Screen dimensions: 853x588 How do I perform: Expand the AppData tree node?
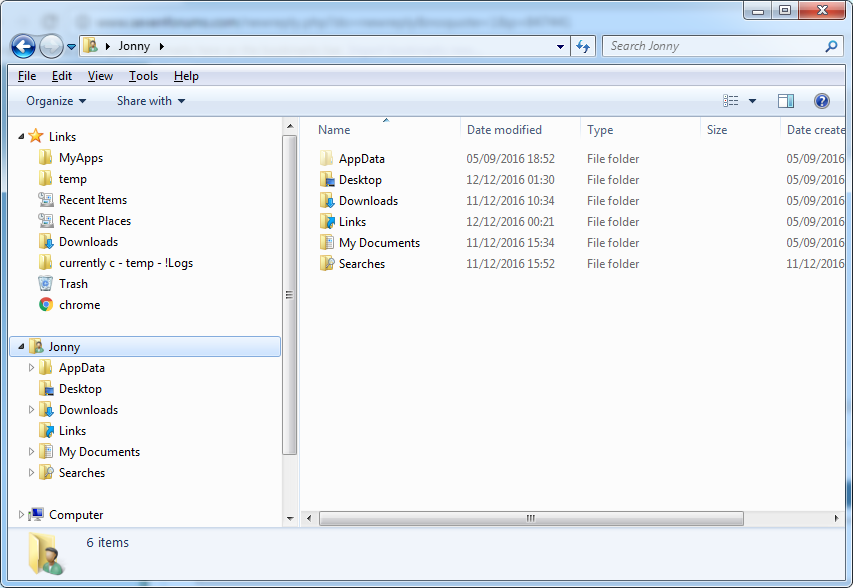[x=31, y=368]
